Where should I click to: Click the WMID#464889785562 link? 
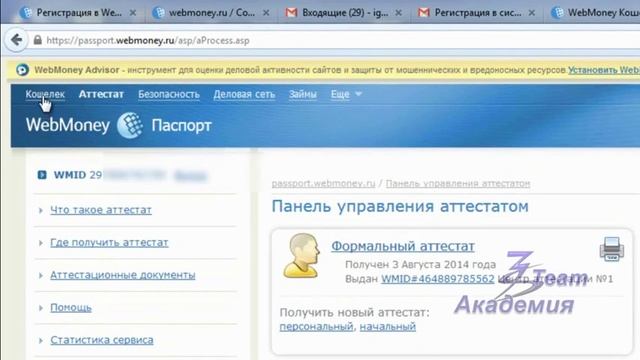[438, 279]
